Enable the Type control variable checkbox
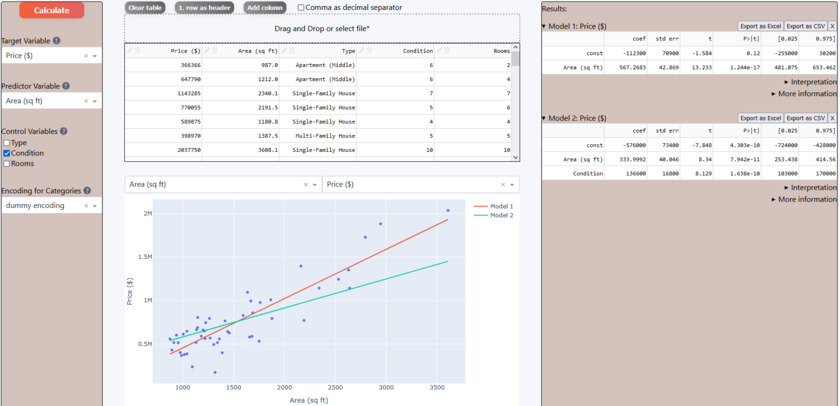 point(7,143)
